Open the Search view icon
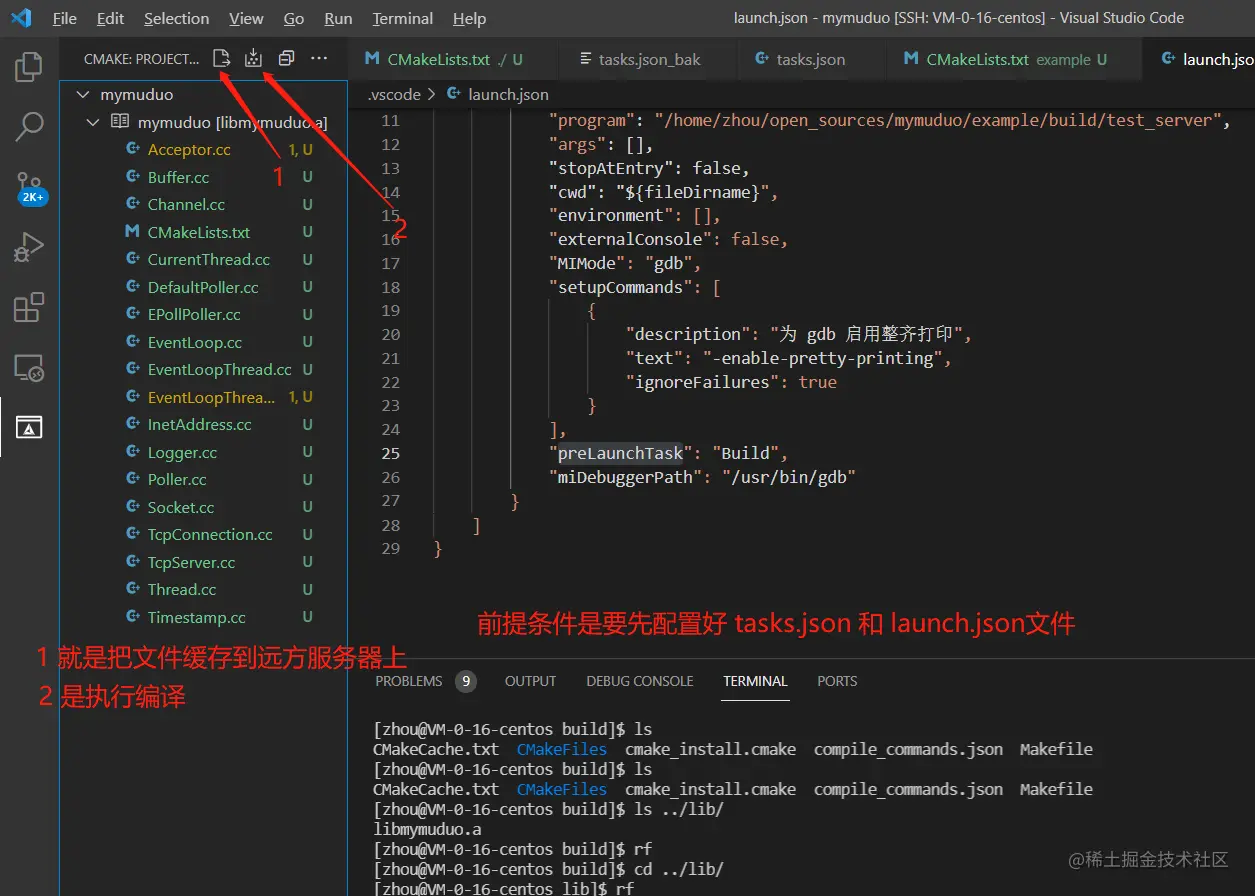 click(x=27, y=126)
